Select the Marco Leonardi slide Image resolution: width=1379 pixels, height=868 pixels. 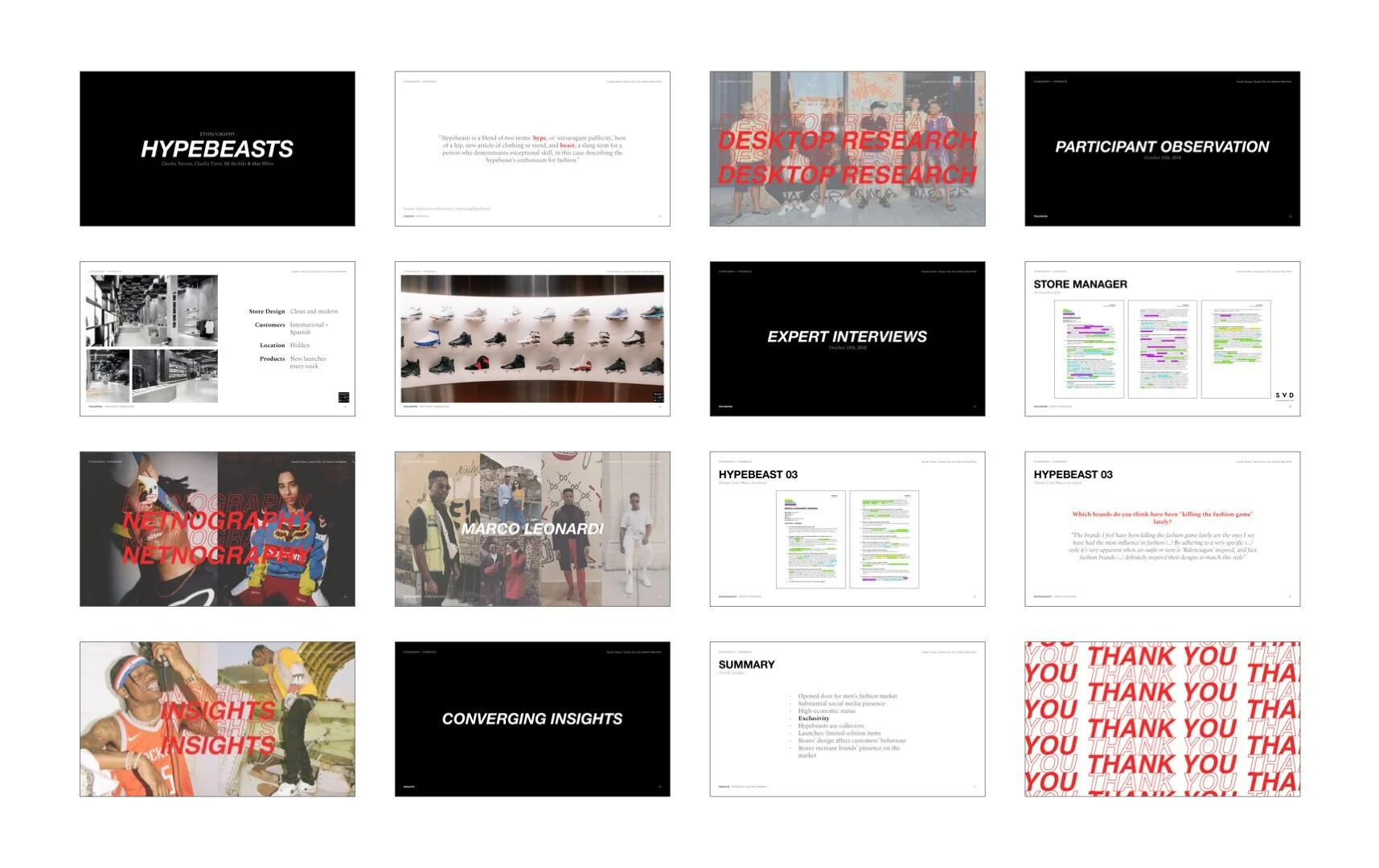click(x=532, y=529)
